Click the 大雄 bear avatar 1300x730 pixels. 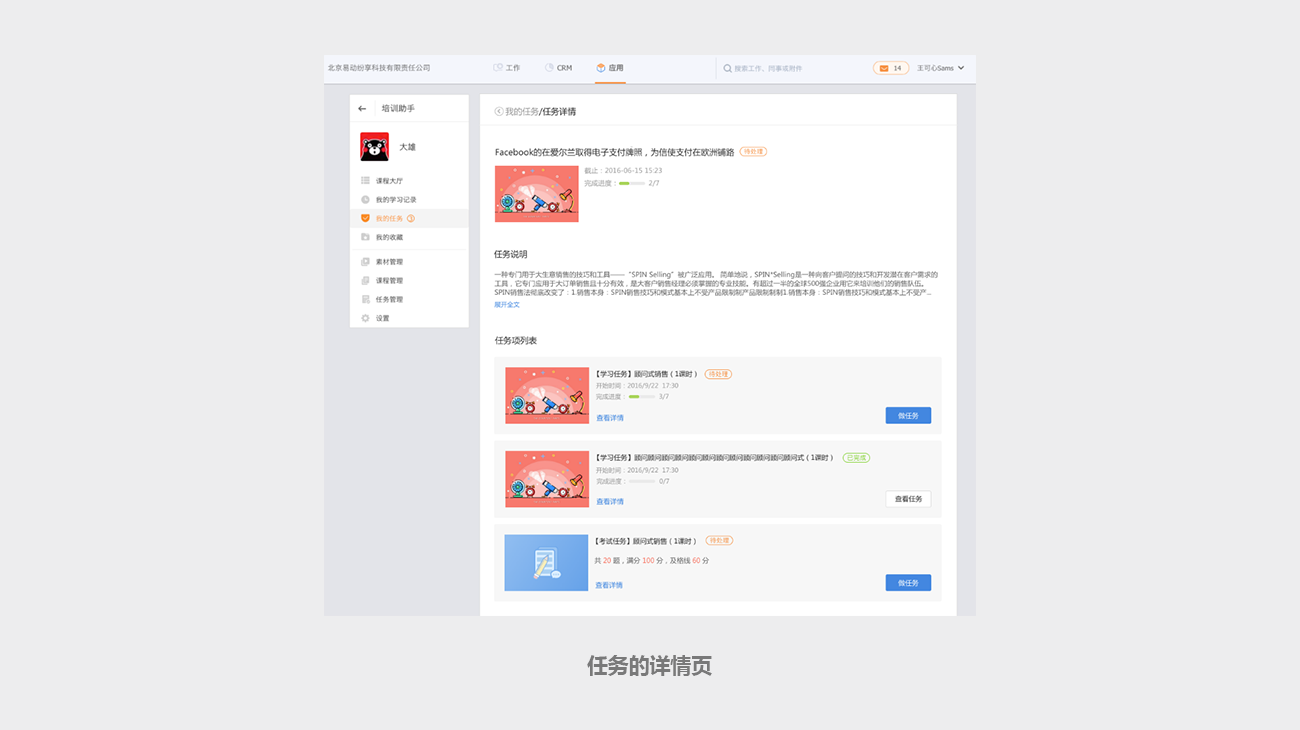[x=374, y=147]
